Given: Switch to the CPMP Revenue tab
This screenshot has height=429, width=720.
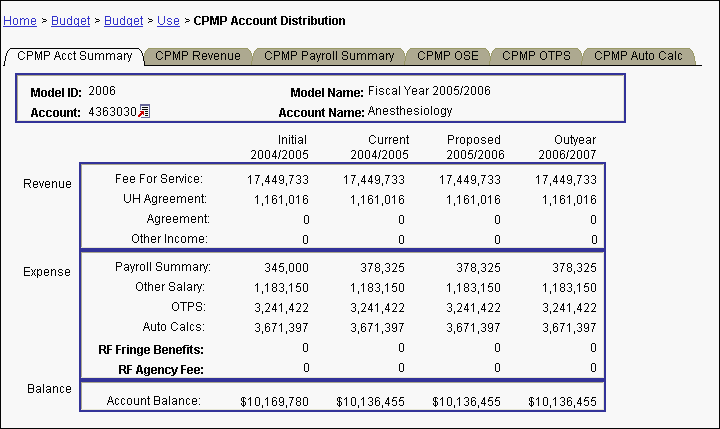Looking at the screenshot, I should click(198, 56).
